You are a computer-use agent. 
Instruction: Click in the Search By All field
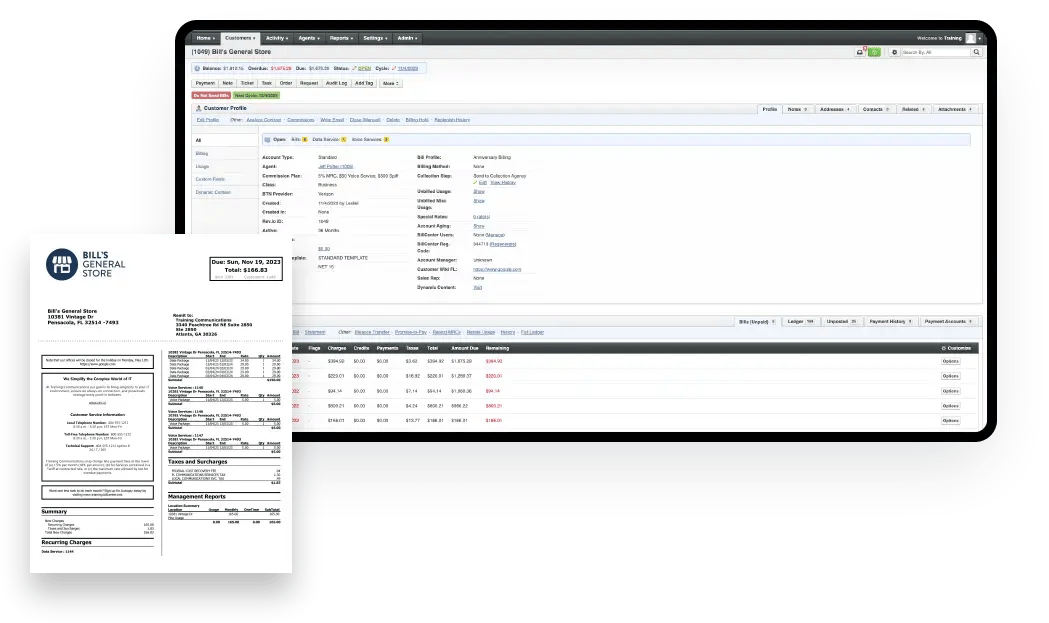click(935, 52)
